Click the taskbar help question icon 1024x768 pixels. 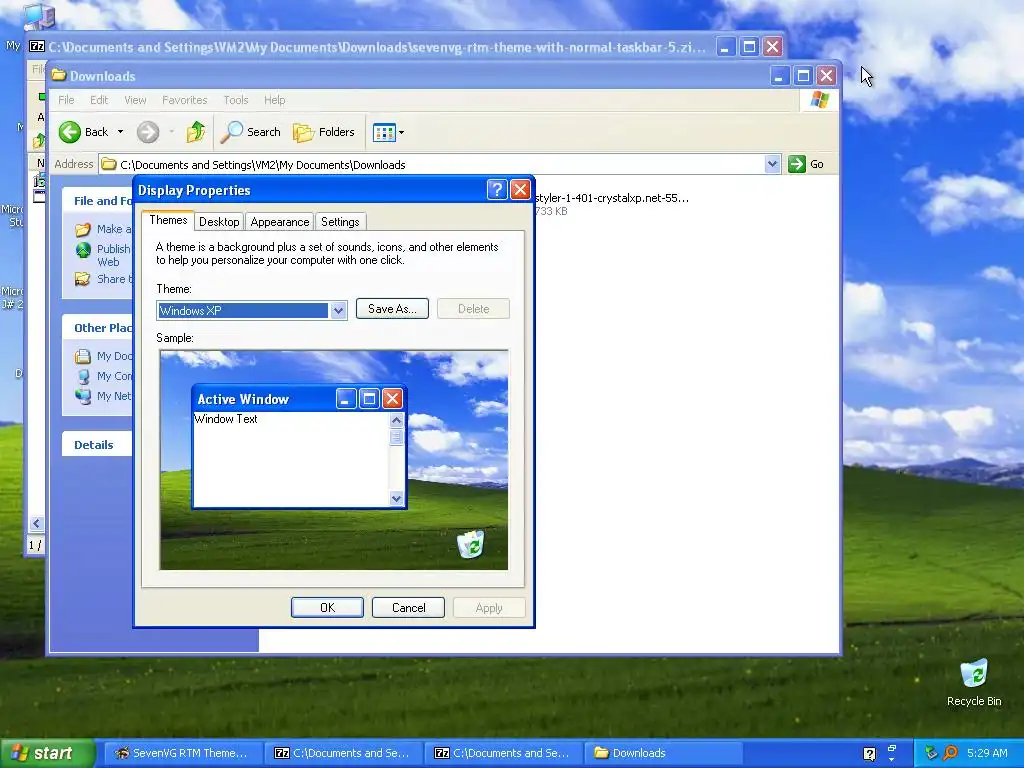tap(869, 754)
